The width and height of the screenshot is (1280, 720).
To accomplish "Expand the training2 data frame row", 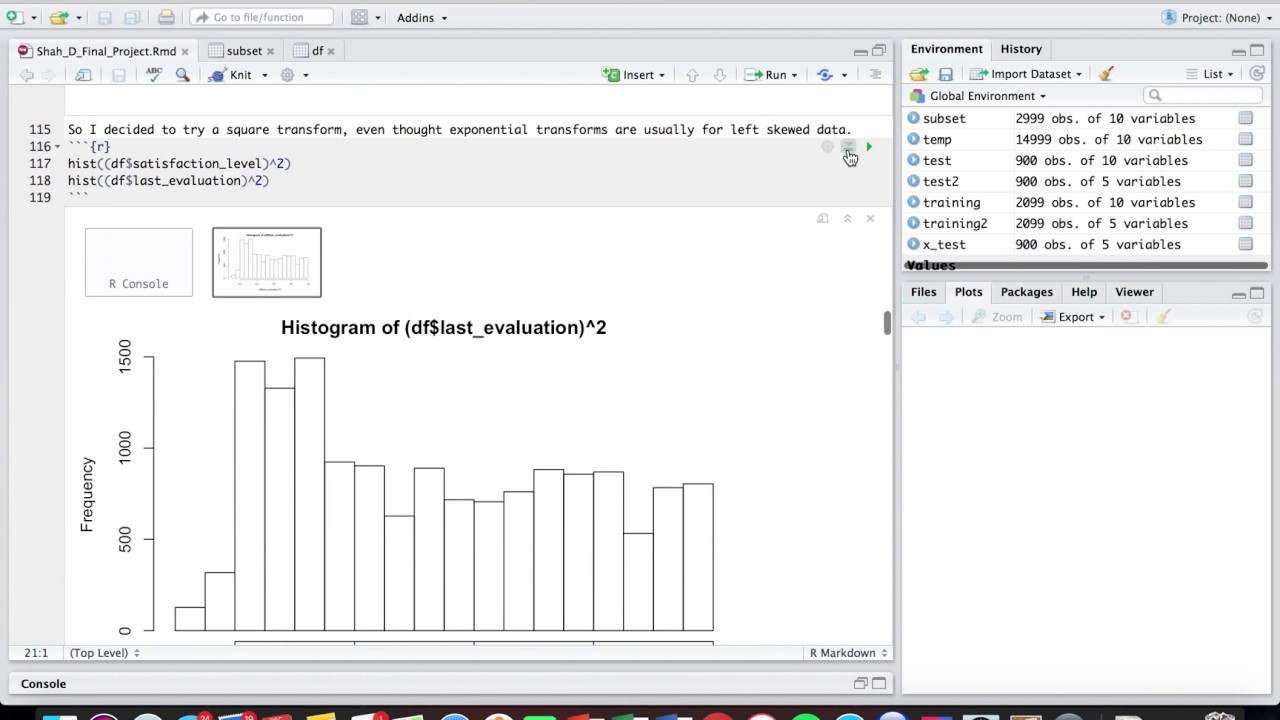I will point(913,223).
